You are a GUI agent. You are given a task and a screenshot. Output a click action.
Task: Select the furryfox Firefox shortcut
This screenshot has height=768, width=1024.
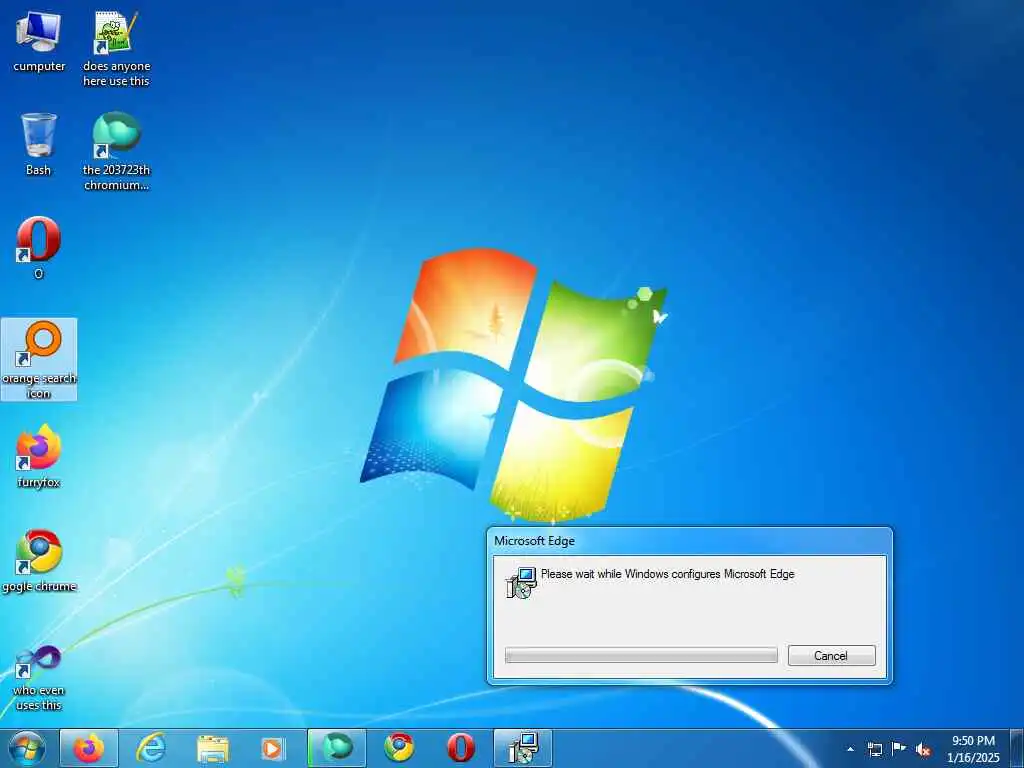pyautogui.click(x=39, y=456)
